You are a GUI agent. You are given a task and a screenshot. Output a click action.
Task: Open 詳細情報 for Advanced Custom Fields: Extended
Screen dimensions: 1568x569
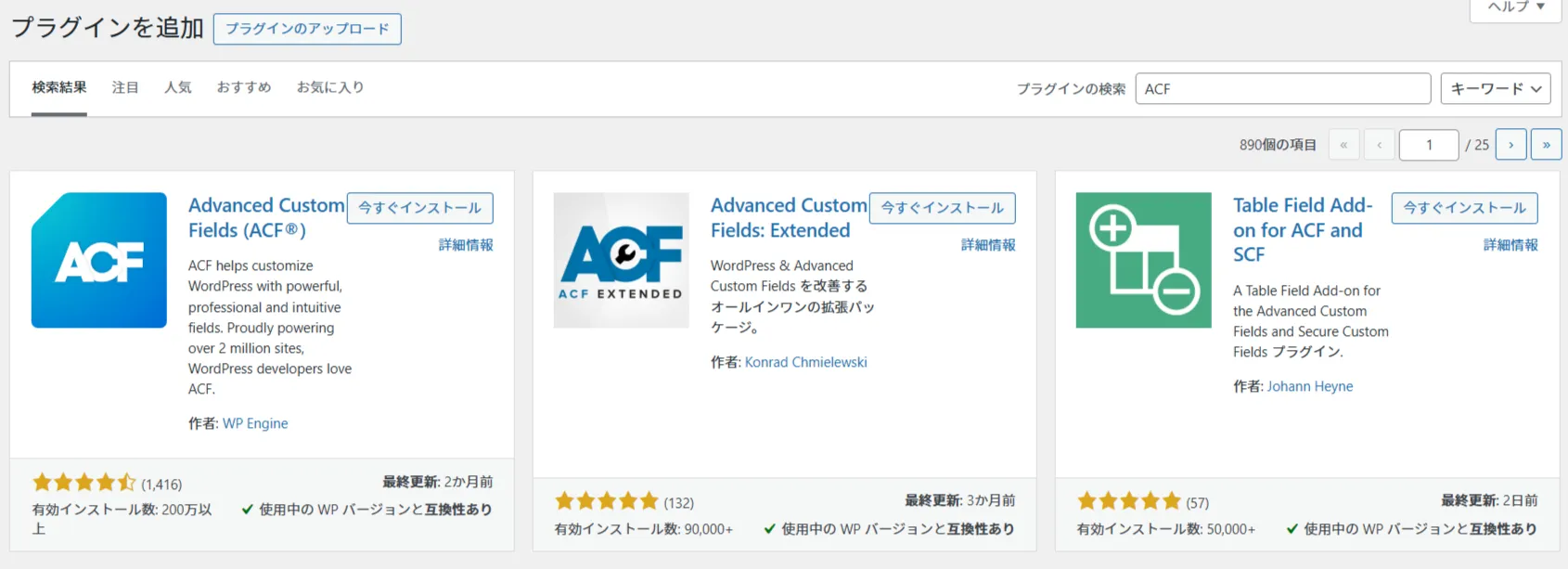coord(988,245)
